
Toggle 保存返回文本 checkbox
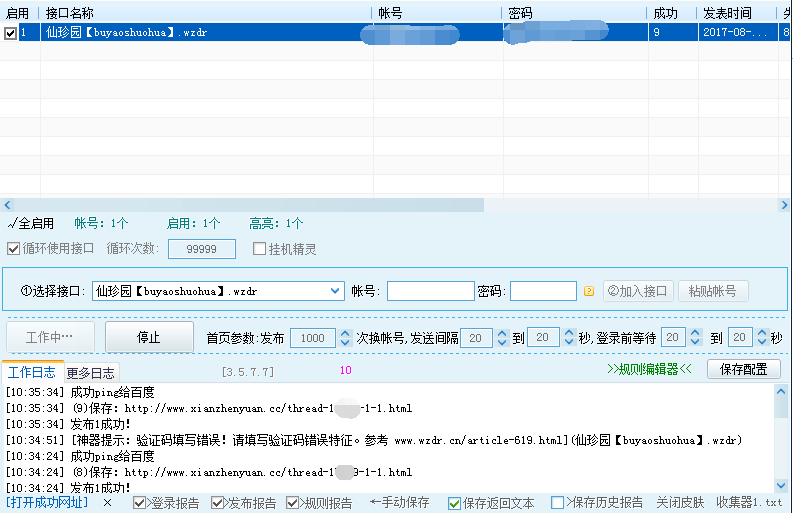(454, 503)
